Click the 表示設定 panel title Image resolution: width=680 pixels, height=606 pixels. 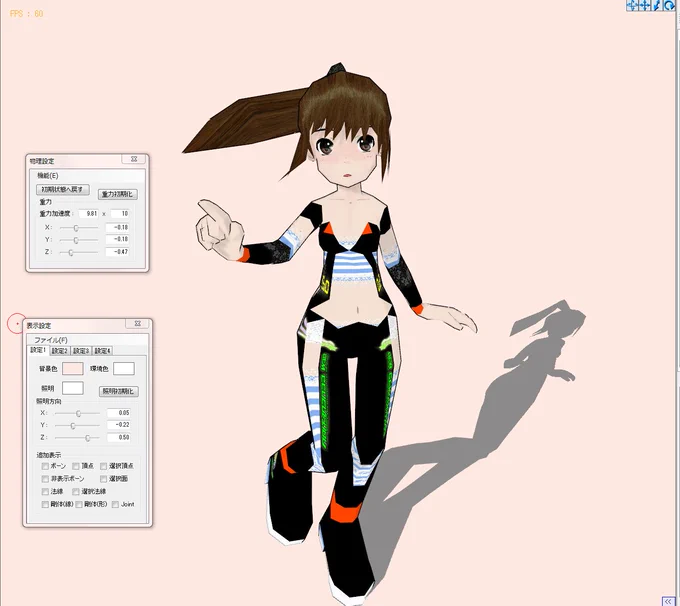tap(39, 326)
